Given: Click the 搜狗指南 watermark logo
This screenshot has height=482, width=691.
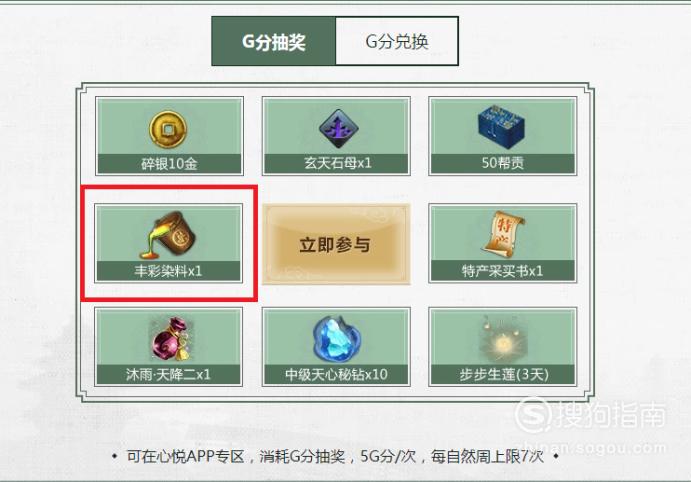Looking at the screenshot, I should (x=591, y=415).
